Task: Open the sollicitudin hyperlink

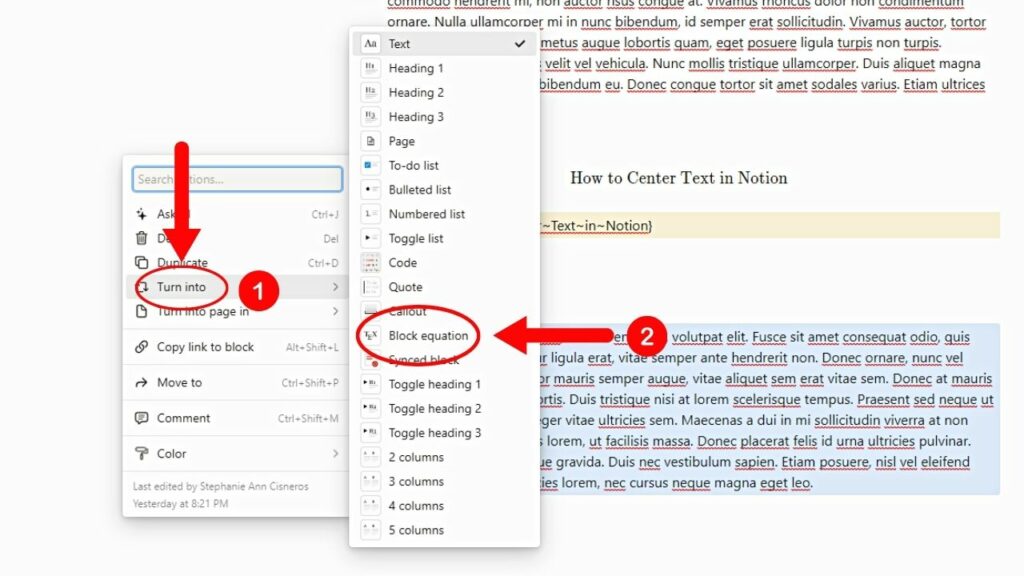Action: (810, 22)
